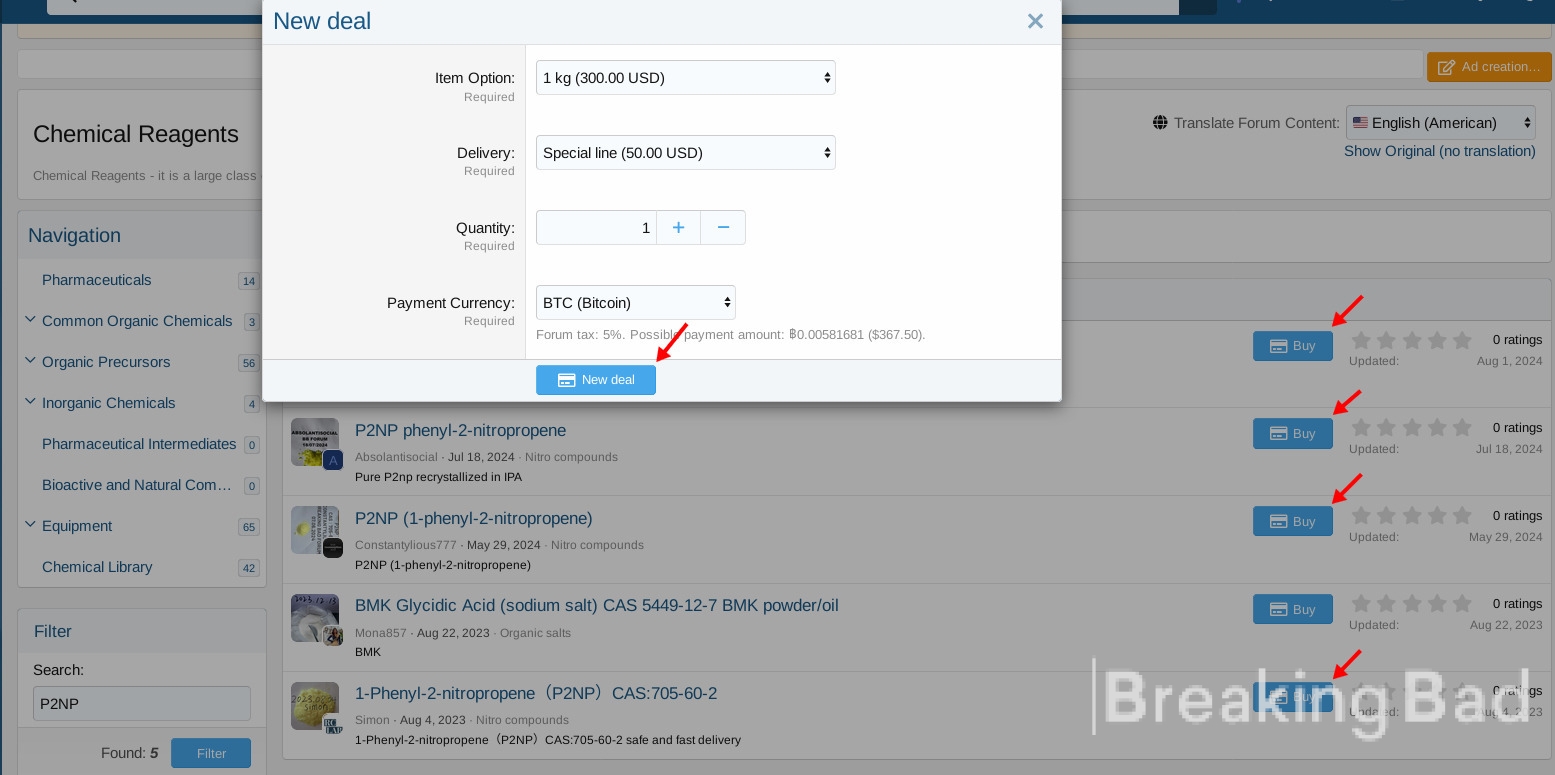
Task: Expand the Equipment category
Action: [x=30, y=525]
